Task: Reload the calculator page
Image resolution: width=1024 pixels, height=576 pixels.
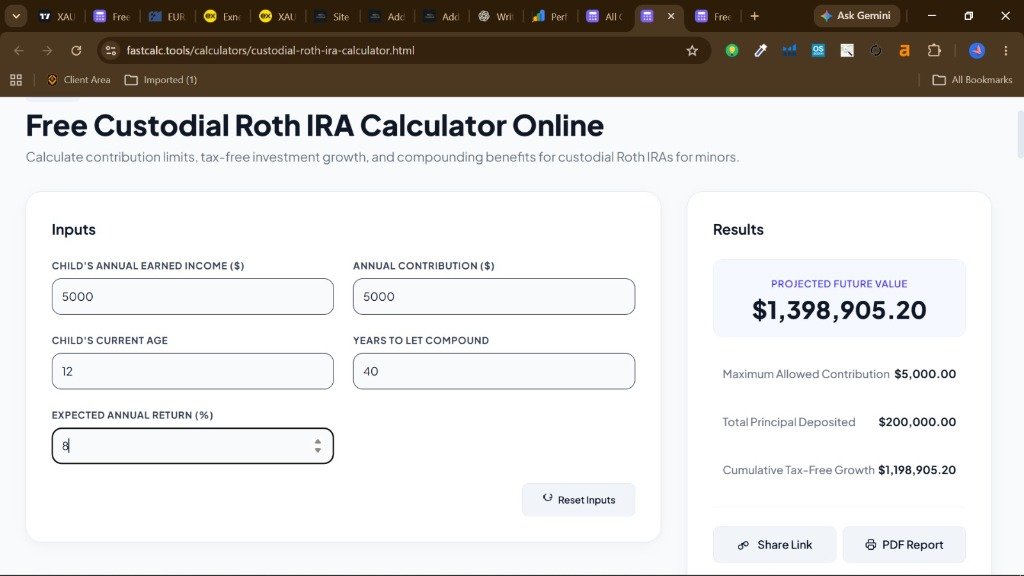Action: (x=76, y=50)
